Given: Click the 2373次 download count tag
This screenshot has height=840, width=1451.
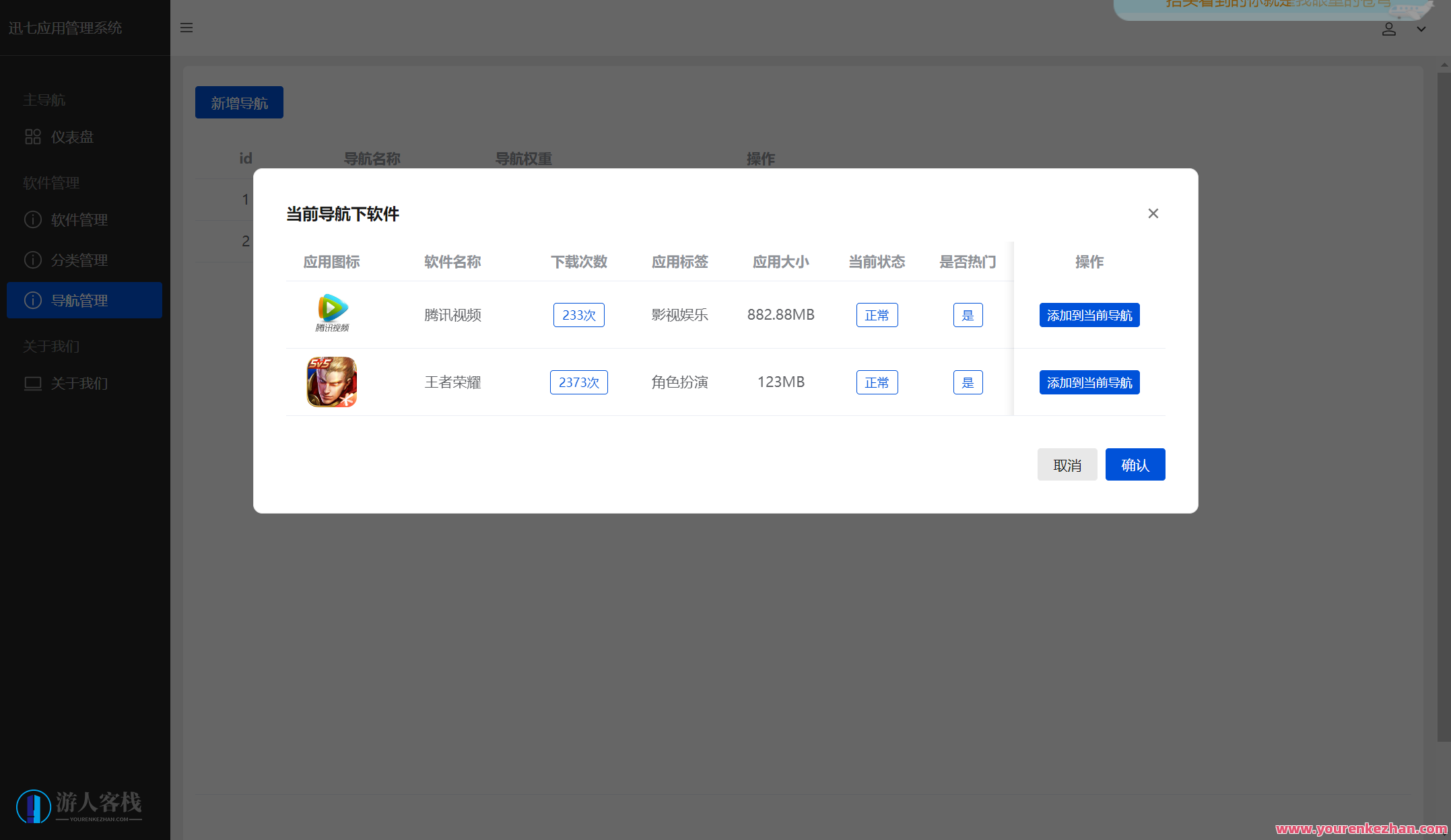Looking at the screenshot, I should [x=578, y=382].
